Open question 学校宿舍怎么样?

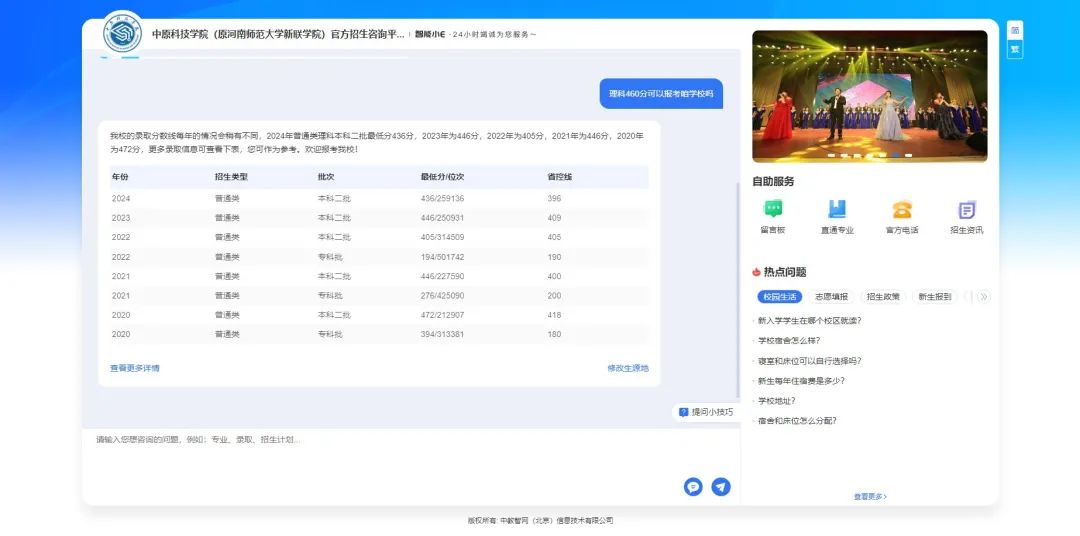(x=789, y=340)
